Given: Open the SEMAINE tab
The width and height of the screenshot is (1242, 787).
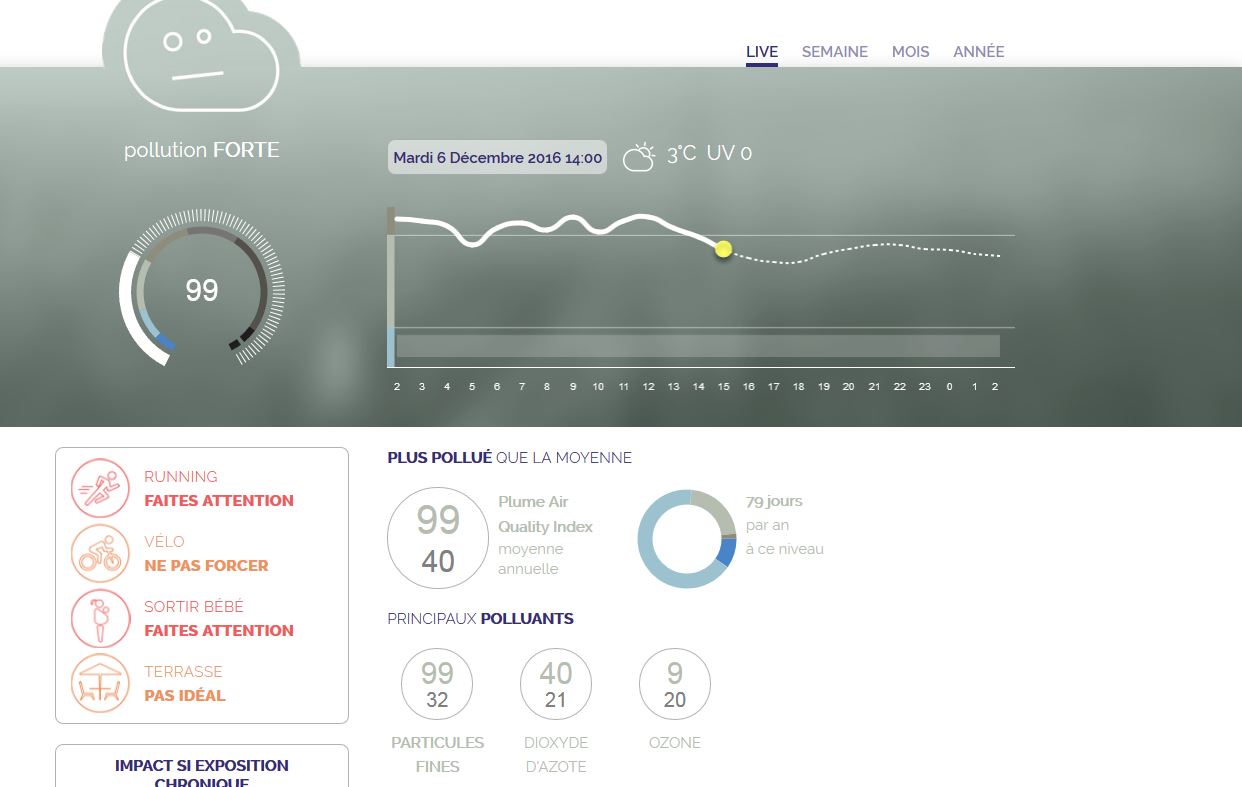Looking at the screenshot, I should point(835,52).
